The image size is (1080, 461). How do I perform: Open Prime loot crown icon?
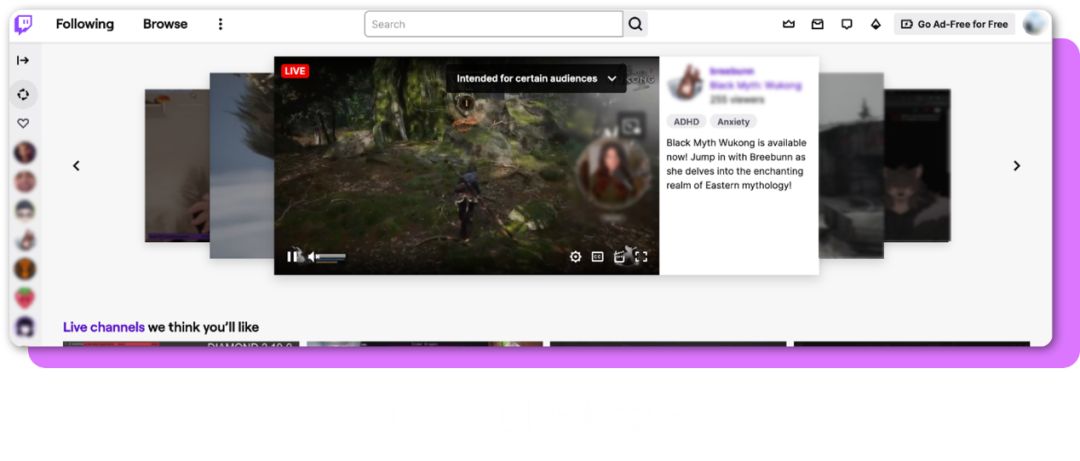click(788, 24)
